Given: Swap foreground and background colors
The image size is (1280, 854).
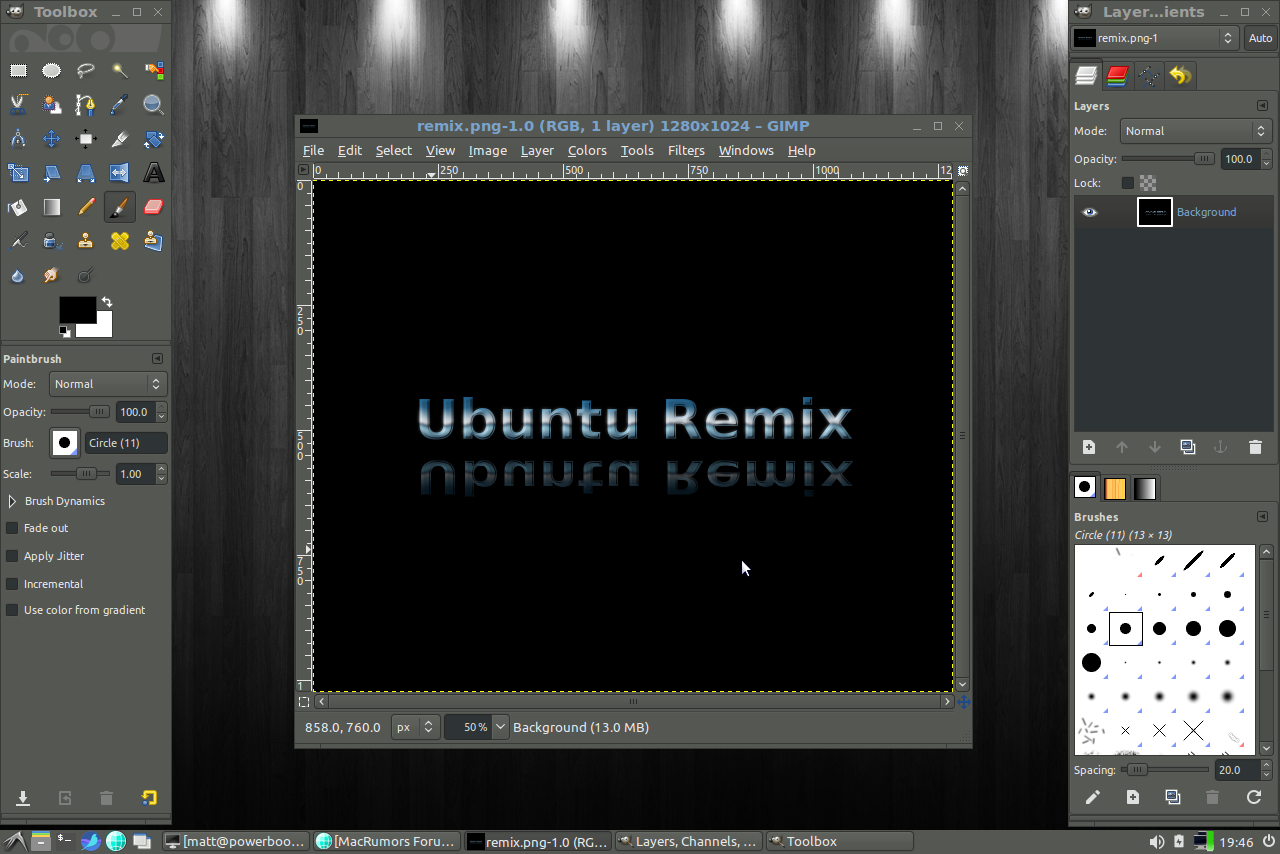Looking at the screenshot, I should [107, 302].
